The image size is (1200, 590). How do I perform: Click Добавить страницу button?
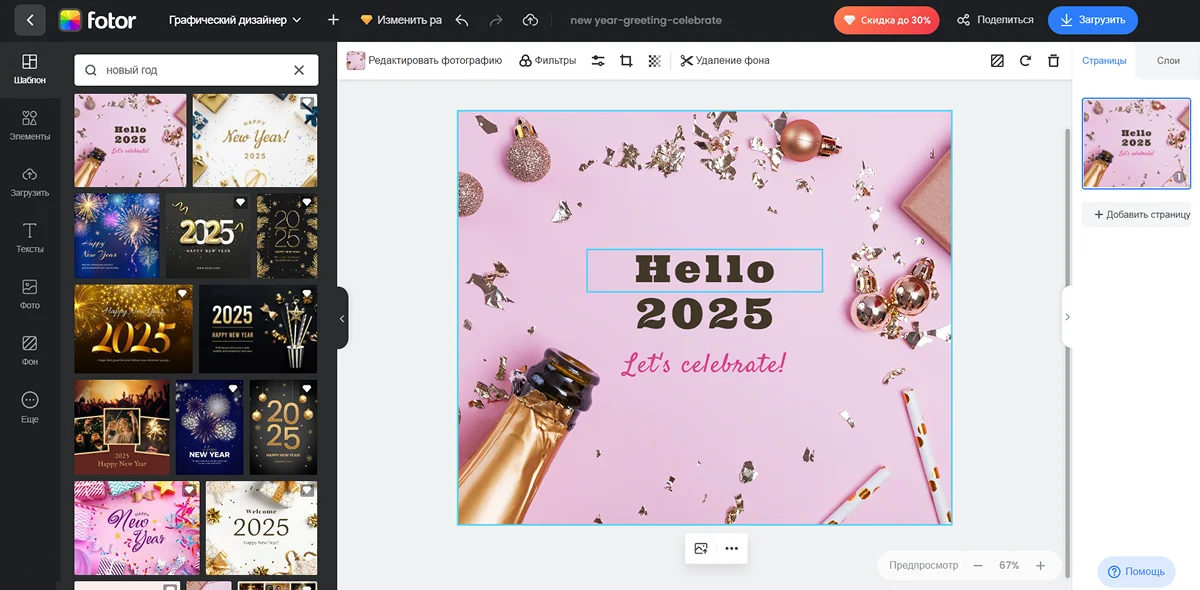[1136, 215]
